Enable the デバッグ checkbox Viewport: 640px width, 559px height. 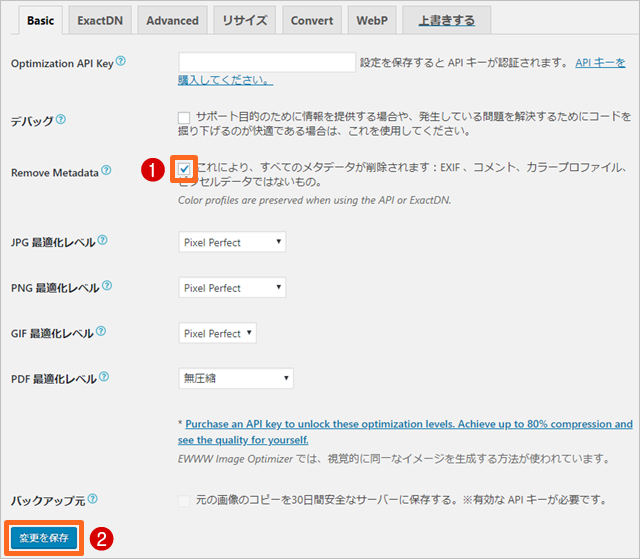(x=184, y=117)
